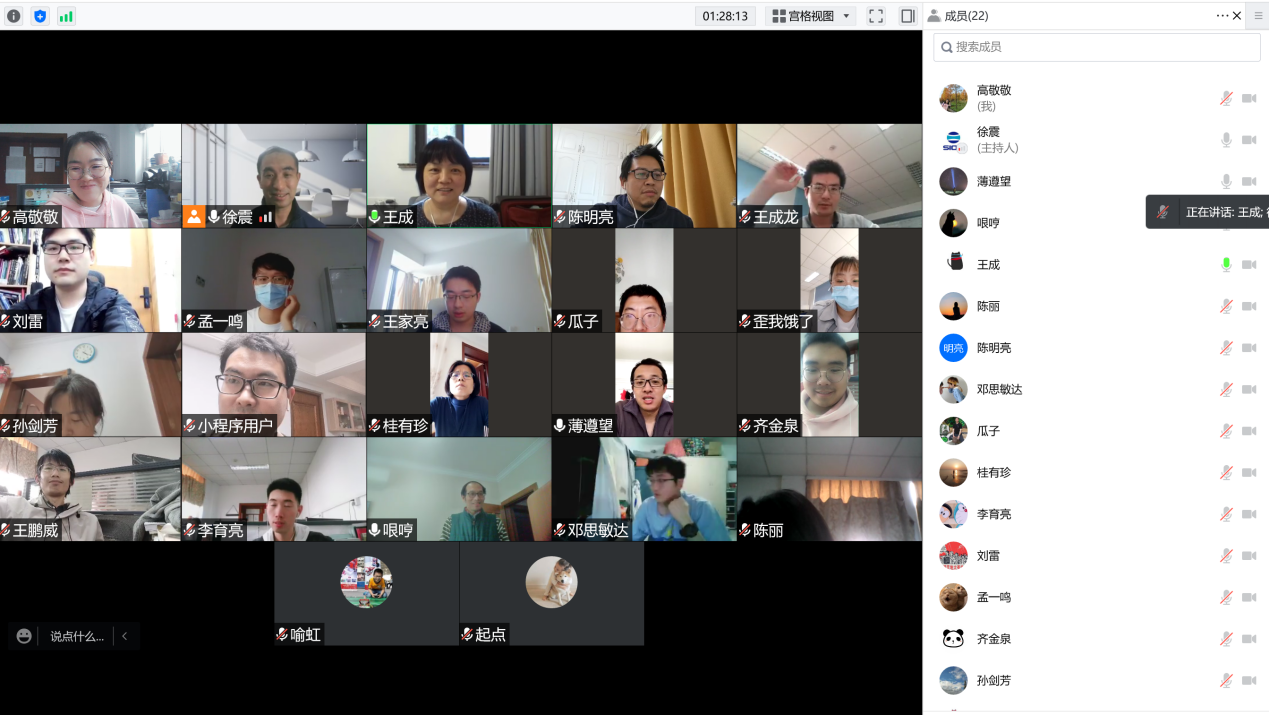Image resolution: width=1269 pixels, height=715 pixels.
Task: Select 邓思敏达 in the member list
Action: point(999,390)
